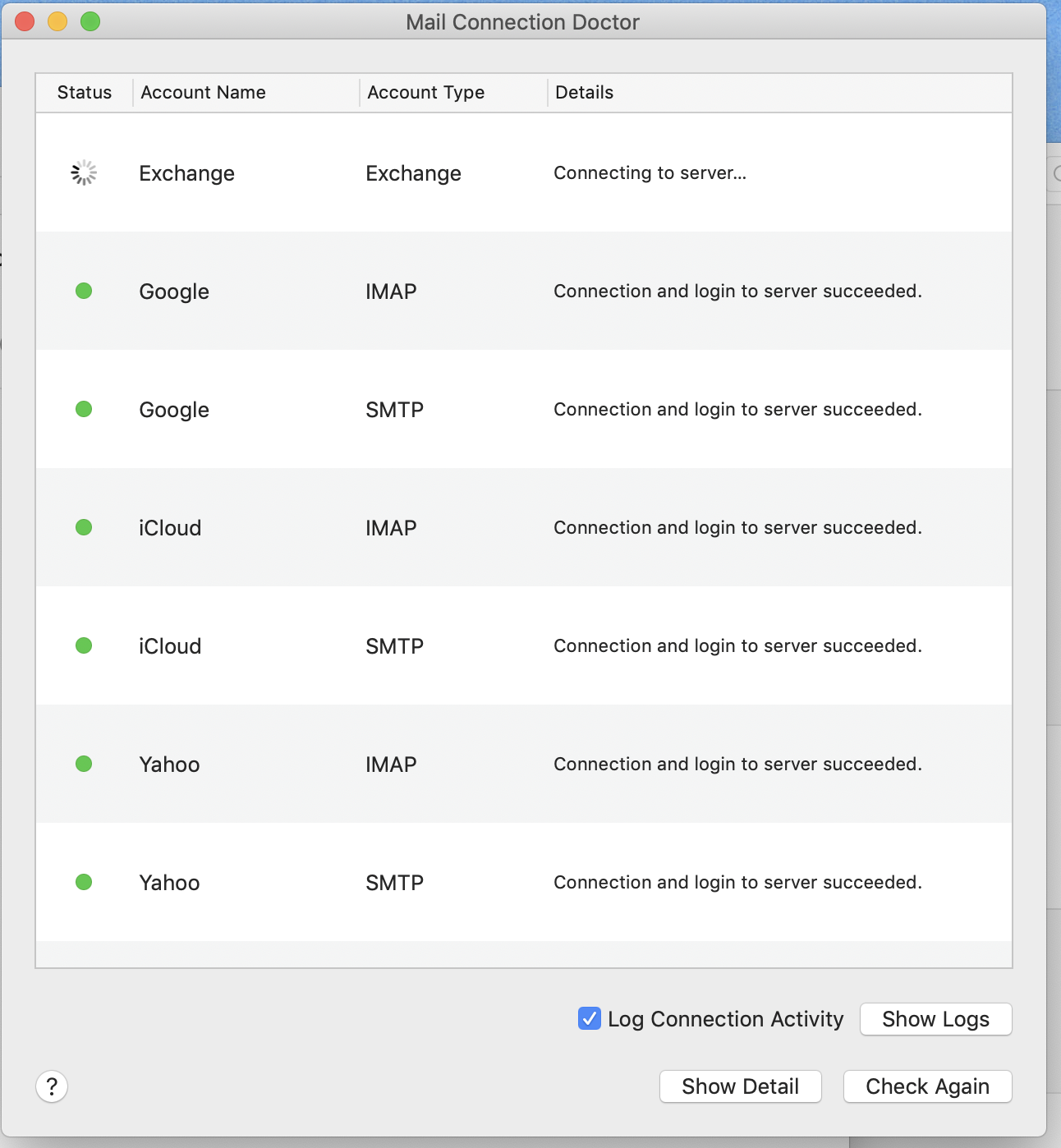Select the iCloud IMAP account name
Screen dimensions: 1061x1148
click(170, 528)
